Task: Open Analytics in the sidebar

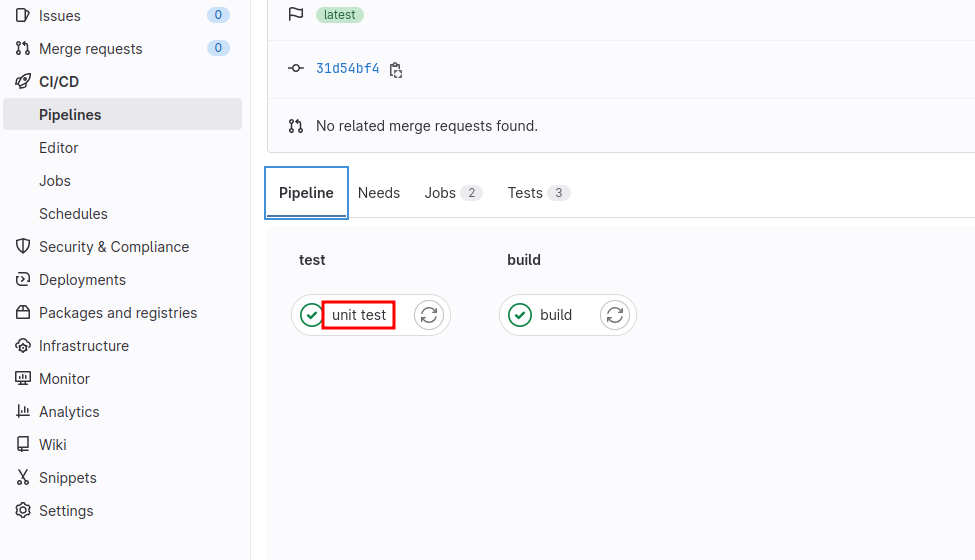Action: [x=69, y=411]
